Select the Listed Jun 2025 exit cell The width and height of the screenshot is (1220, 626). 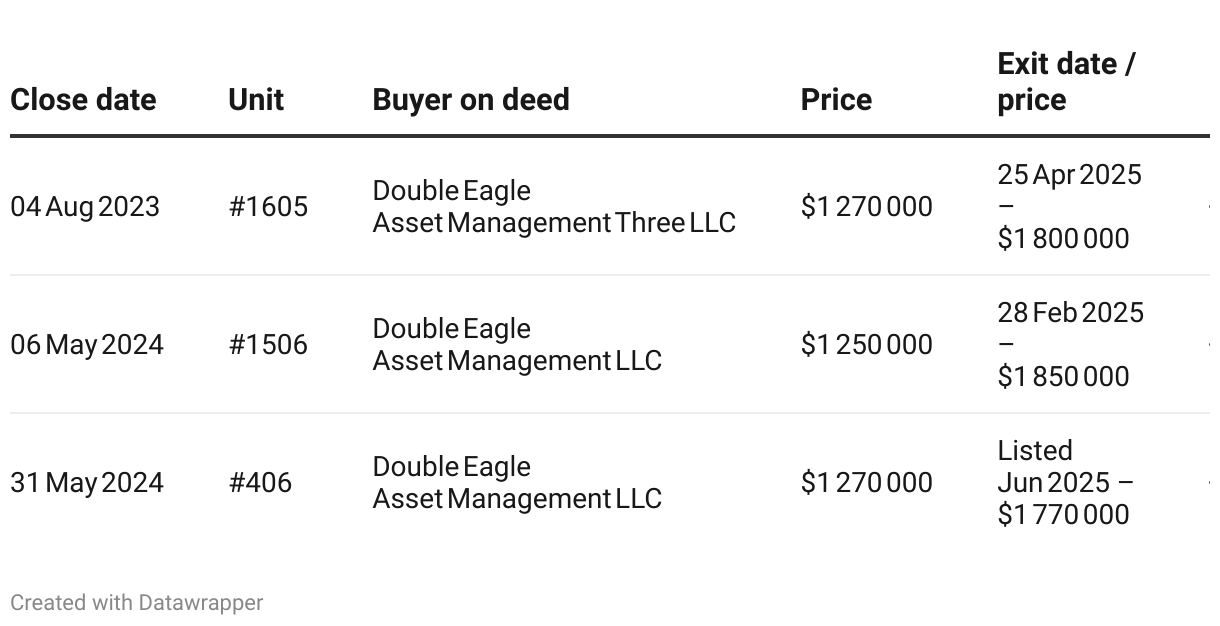(x=1065, y=483)
